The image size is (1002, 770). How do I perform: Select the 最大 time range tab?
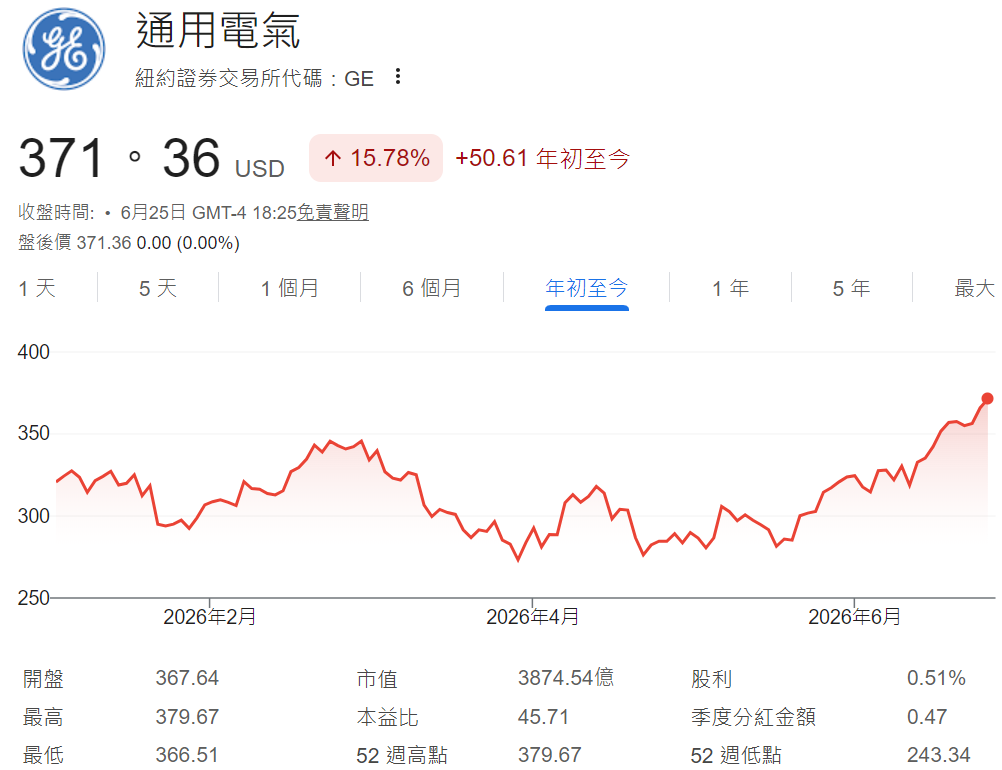click(x=975, y=288)
